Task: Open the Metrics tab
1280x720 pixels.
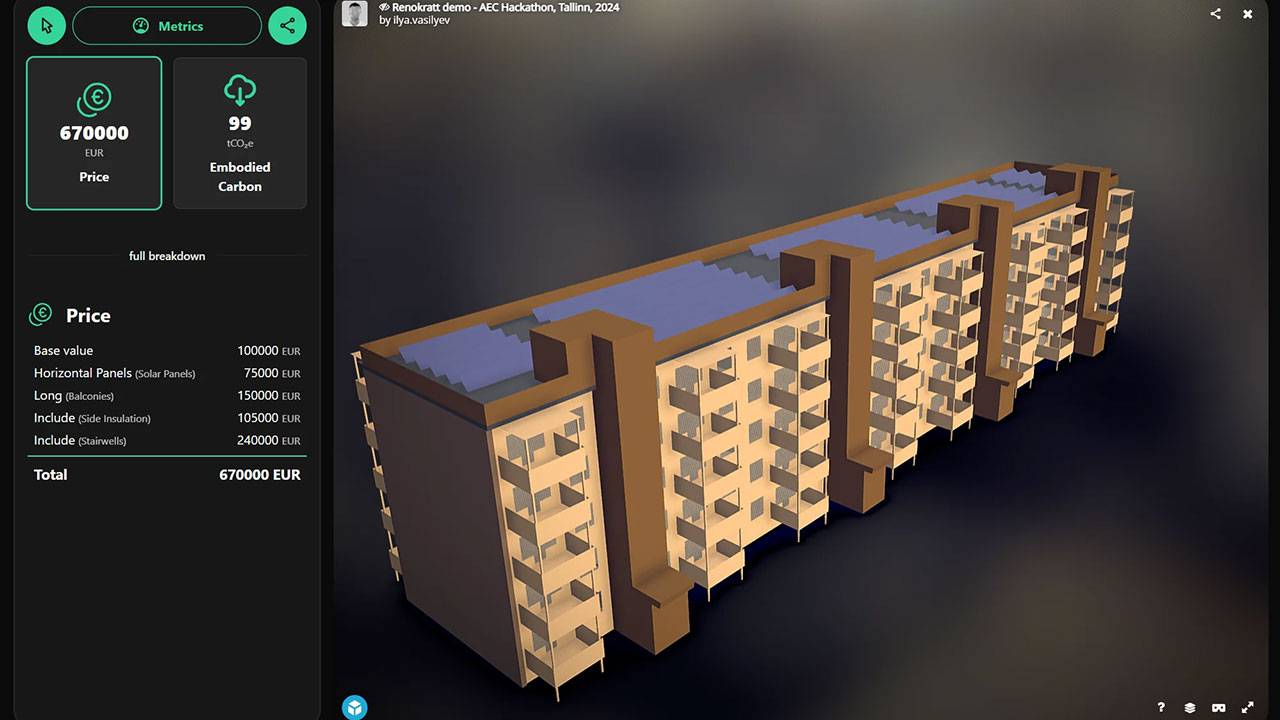Action: point(167,26)
